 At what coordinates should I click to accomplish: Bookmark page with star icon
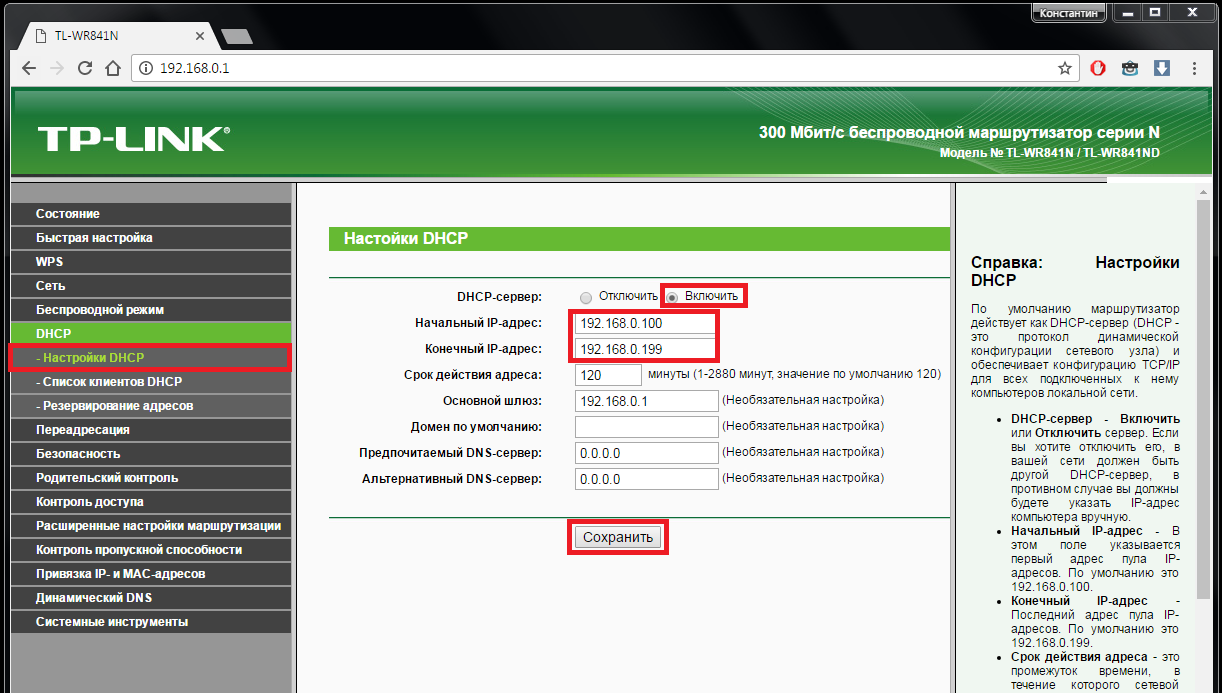pyautogui.click(x=1065, y=69)
